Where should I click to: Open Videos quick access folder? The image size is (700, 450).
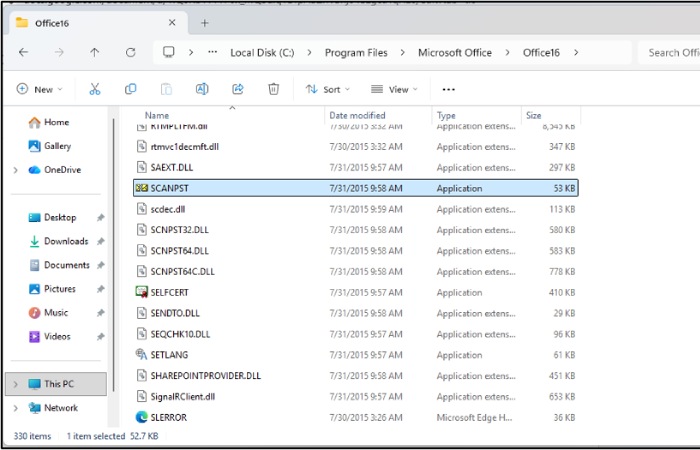click(50, 337)
